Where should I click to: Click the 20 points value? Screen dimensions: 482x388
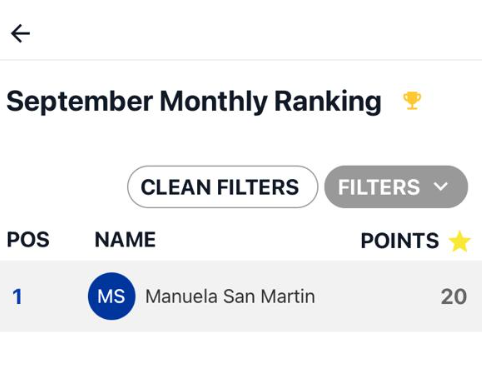pyautogui.click(x=454, y=297)
